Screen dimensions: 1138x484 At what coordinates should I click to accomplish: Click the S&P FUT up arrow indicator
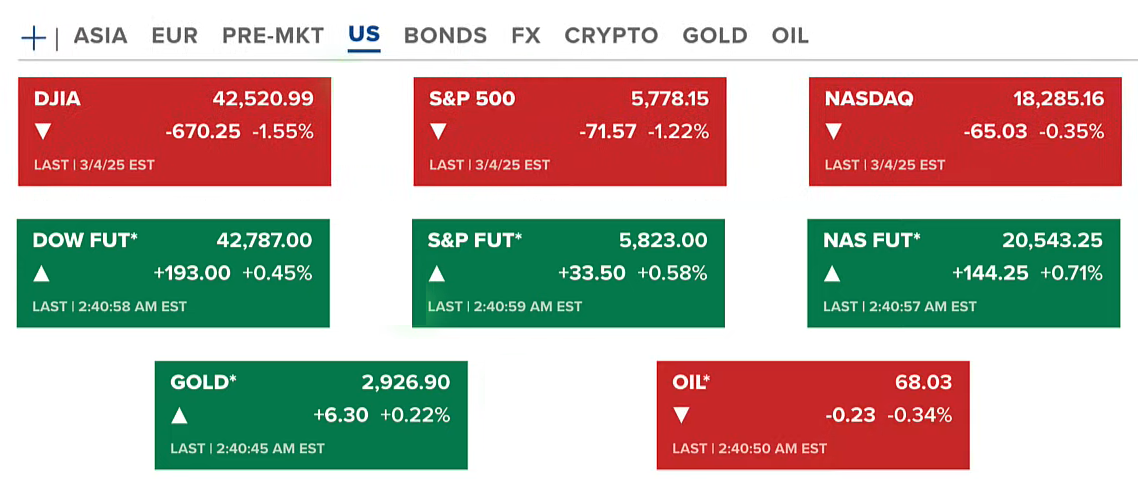tap(437, 273)
